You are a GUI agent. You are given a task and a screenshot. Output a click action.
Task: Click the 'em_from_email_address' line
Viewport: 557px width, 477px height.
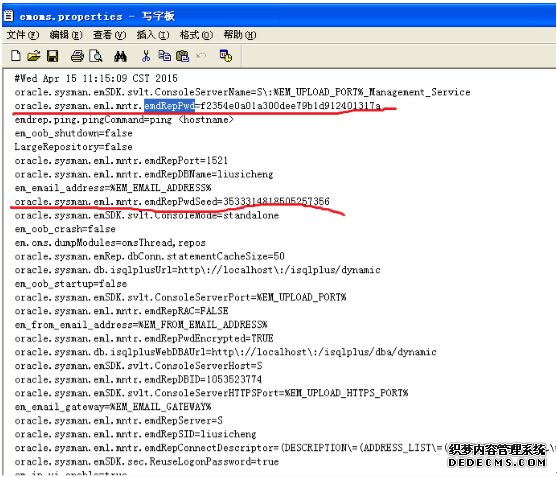point(141,325)
